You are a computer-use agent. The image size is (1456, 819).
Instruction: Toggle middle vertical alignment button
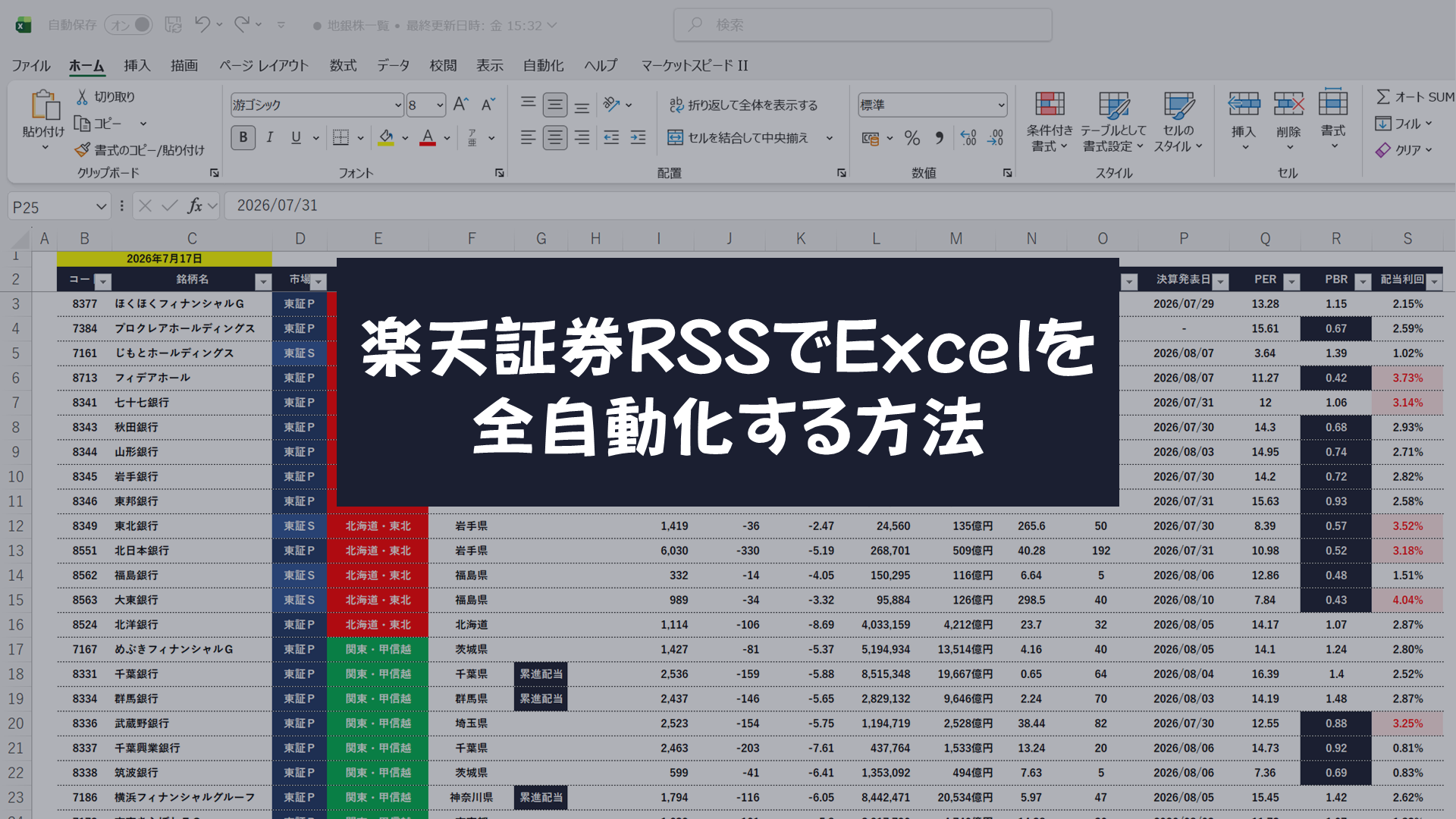tap(555, 105)
